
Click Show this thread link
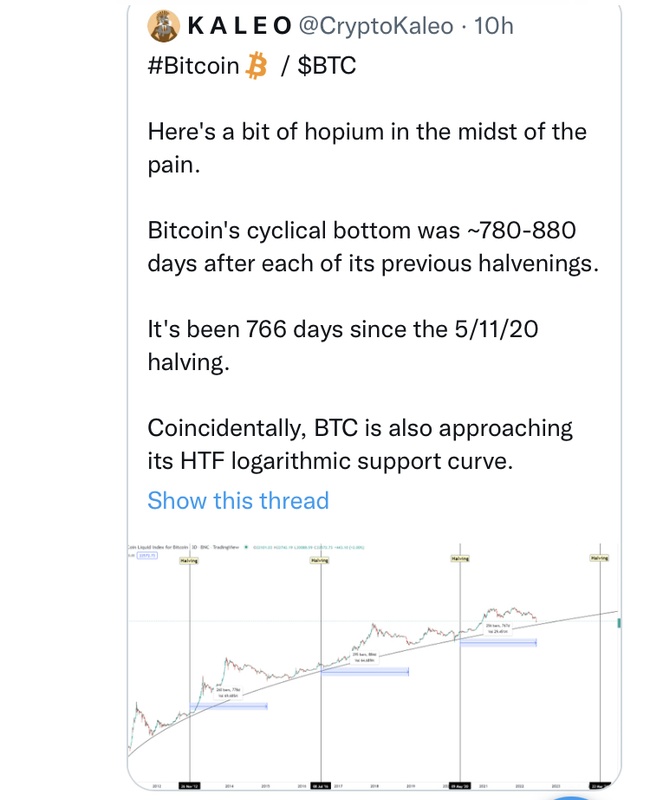pos(238,500)
